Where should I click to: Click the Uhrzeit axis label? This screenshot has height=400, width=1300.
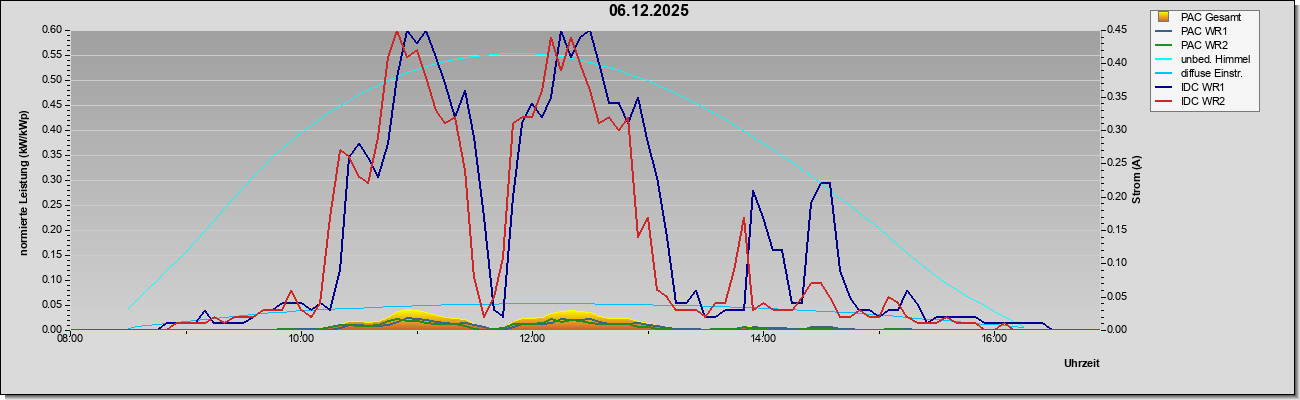point(1082,363)
